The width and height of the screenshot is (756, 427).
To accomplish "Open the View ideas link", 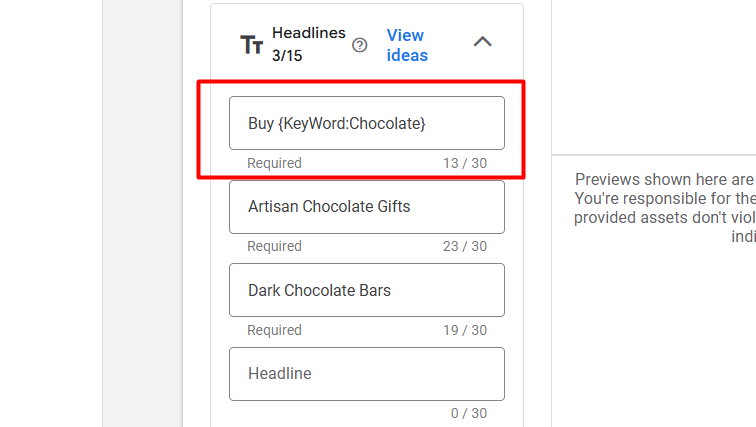I will (407, 45).
